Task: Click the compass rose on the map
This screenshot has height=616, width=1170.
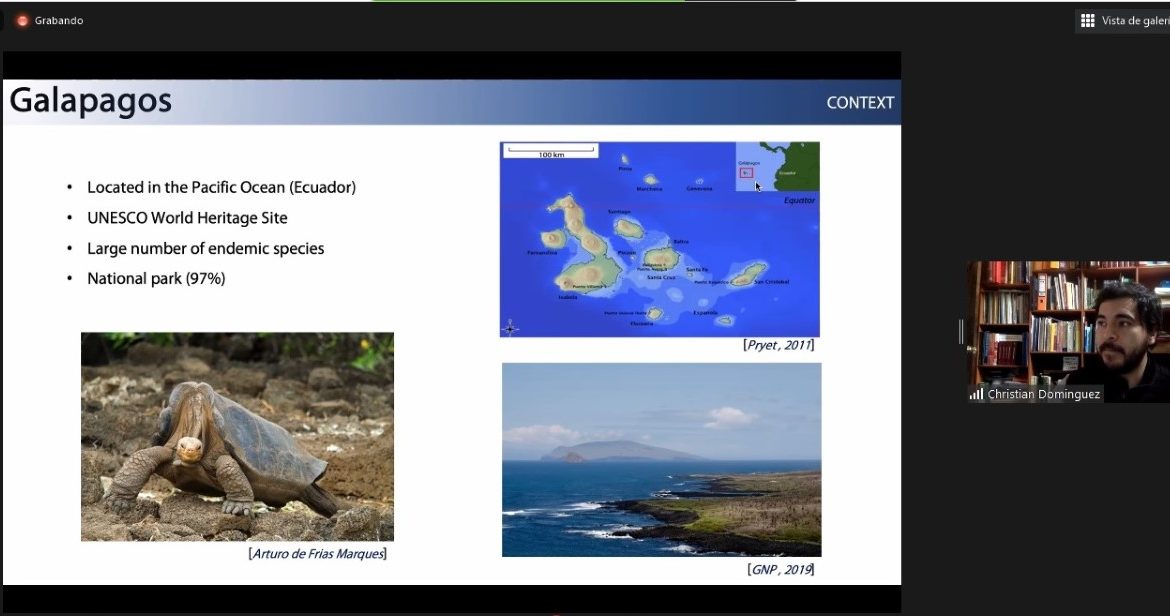Action: click(511, 327)
